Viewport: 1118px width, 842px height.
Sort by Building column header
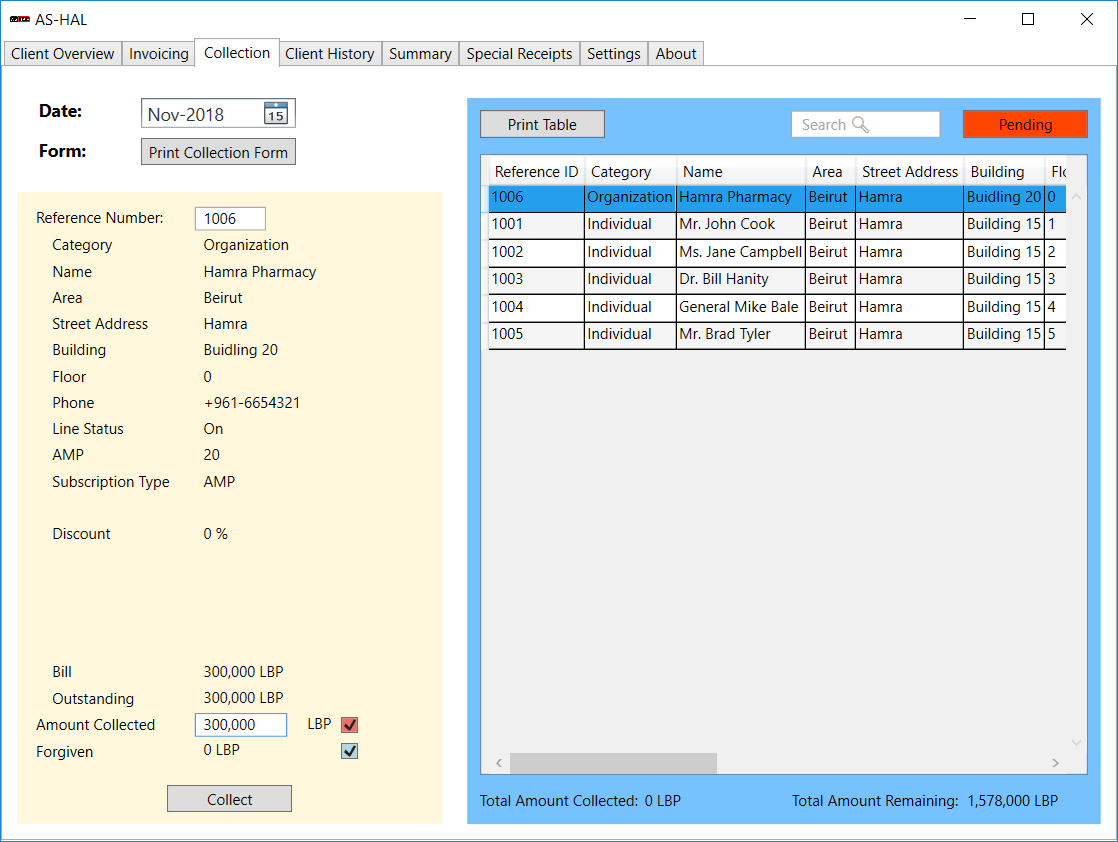click(x=1004, y=172)
